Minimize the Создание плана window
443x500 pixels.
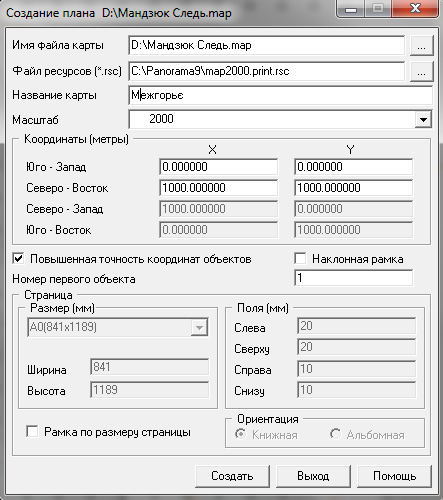click(351, 9)
